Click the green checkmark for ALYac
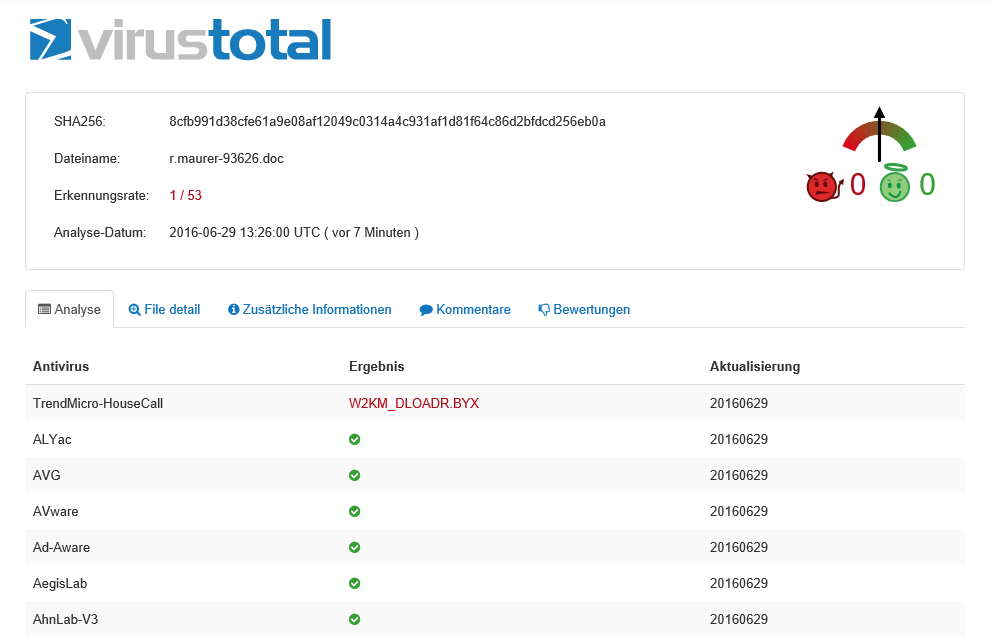The width and height of the screenshot is (992, 641). pos(354,440)
